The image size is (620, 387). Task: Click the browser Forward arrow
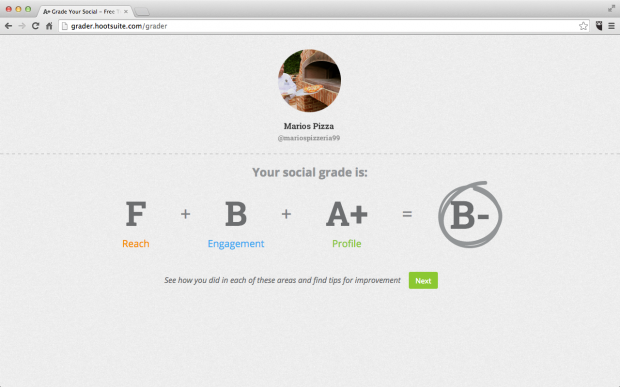(x=22, y=26)
